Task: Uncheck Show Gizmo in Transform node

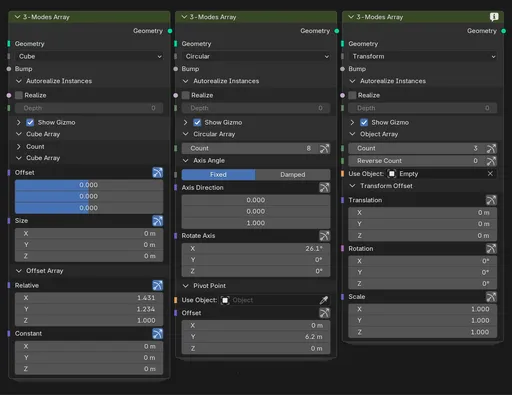Action: 364,122
